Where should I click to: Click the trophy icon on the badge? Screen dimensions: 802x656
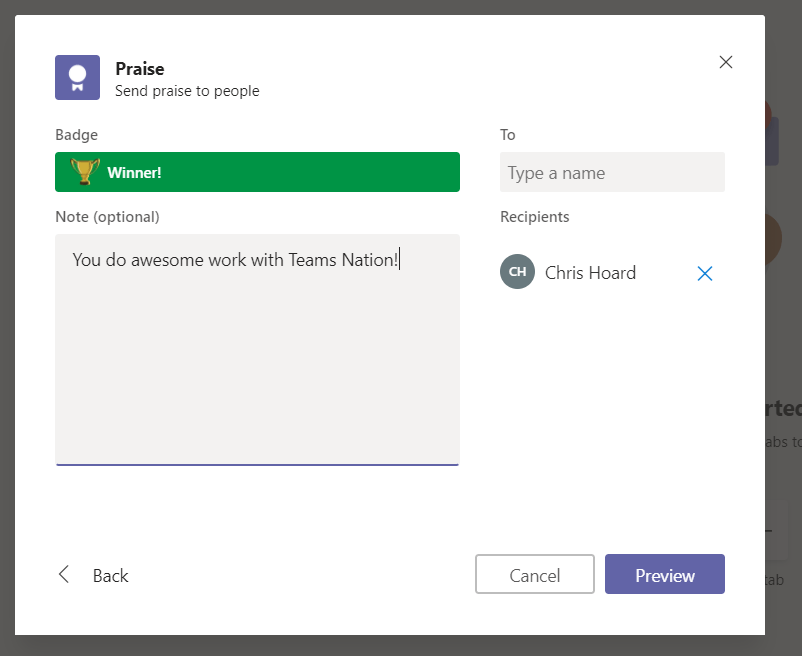pyautogui.click(x=85, y=172)
